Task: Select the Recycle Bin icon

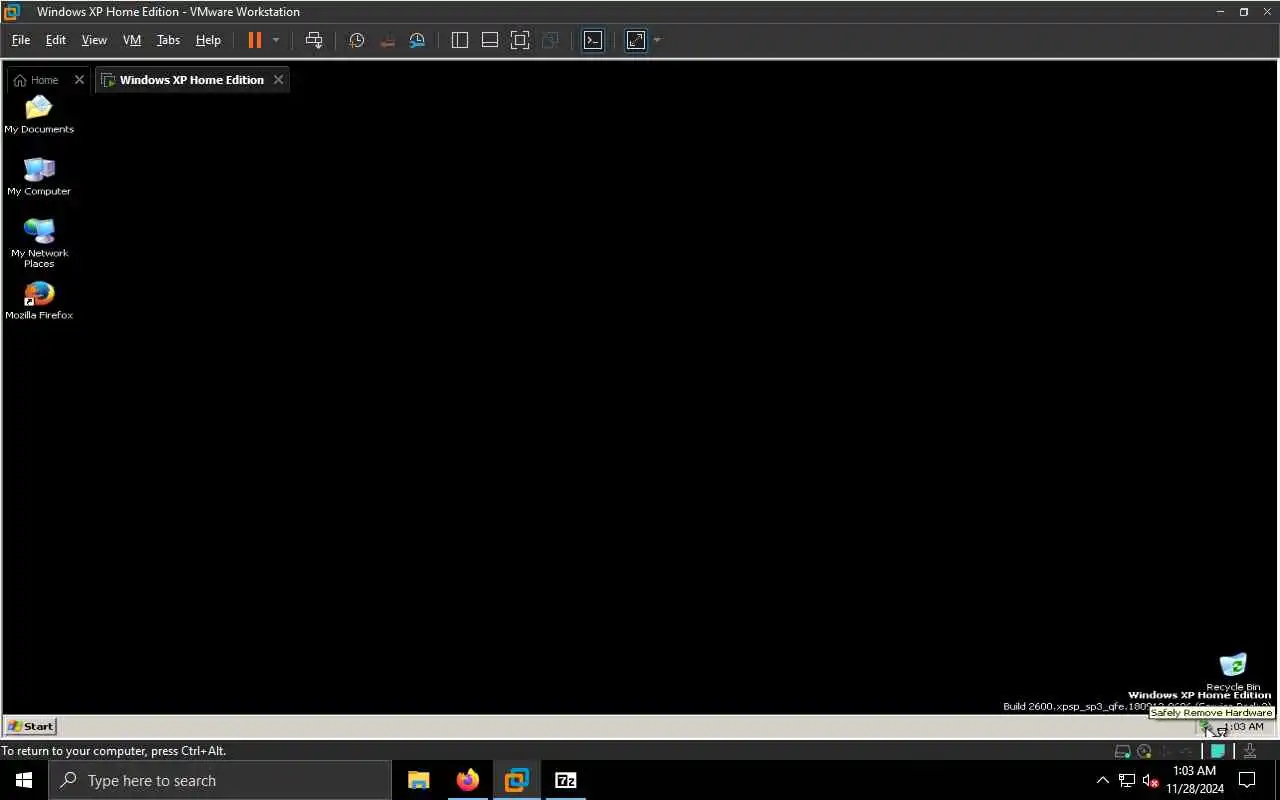Action: coord(1233,672)
